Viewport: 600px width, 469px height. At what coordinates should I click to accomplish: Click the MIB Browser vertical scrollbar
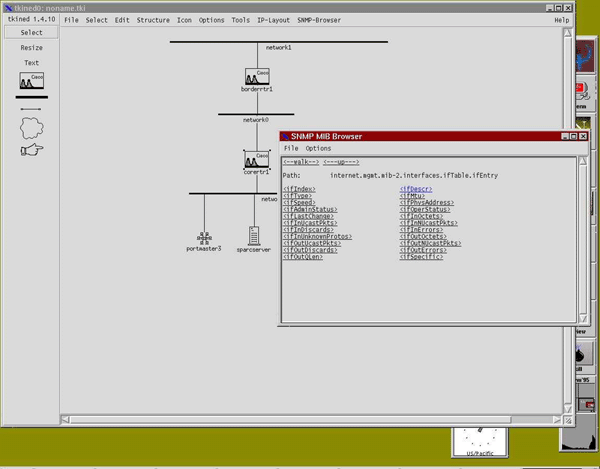click(581, 238)
